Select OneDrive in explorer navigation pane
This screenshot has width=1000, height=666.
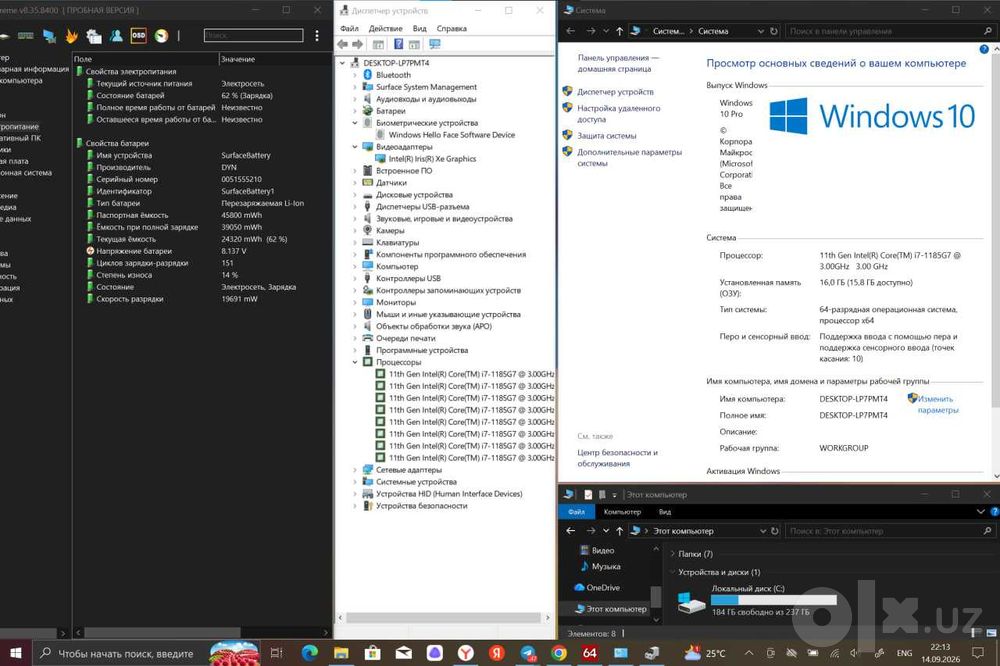(603, 588)
